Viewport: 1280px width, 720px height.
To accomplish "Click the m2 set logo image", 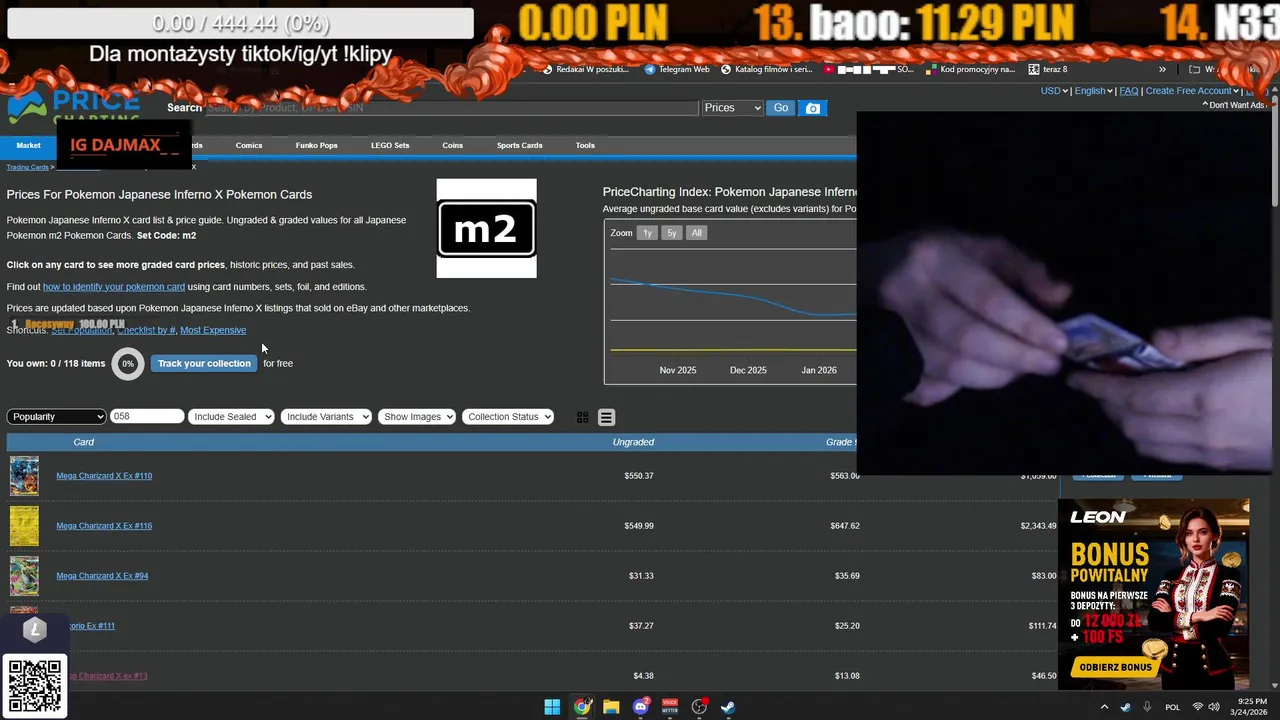I will [486, 228].
